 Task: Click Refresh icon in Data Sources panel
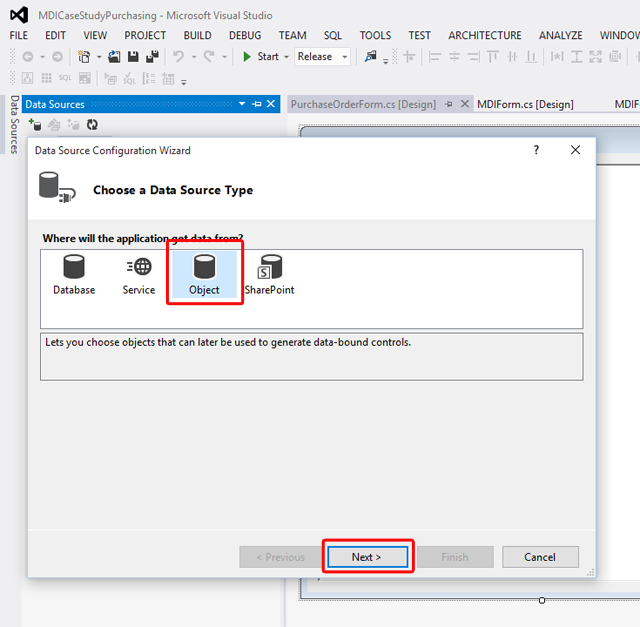click(x=92, y=125)
